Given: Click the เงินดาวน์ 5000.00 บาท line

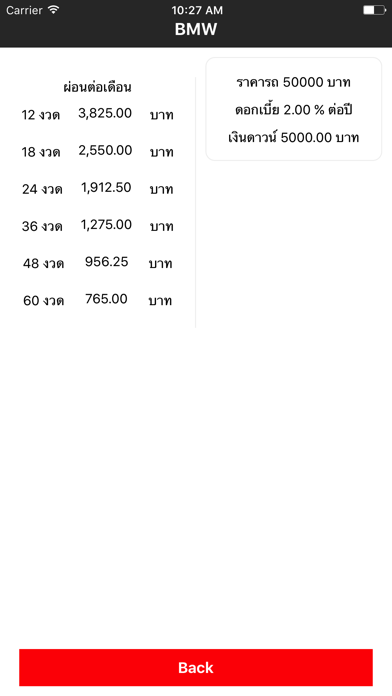Looking at the screenshot, I should pos(293,137).
